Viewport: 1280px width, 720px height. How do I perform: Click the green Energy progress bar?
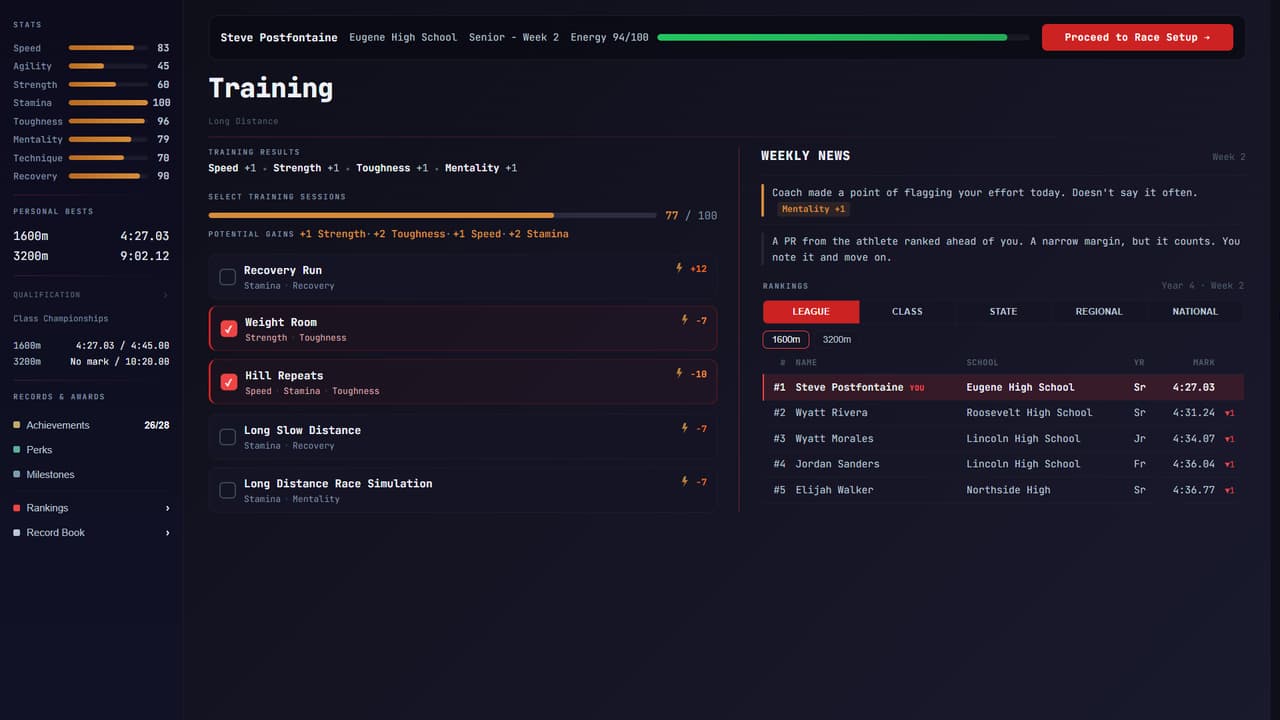[x=843, y=37]
